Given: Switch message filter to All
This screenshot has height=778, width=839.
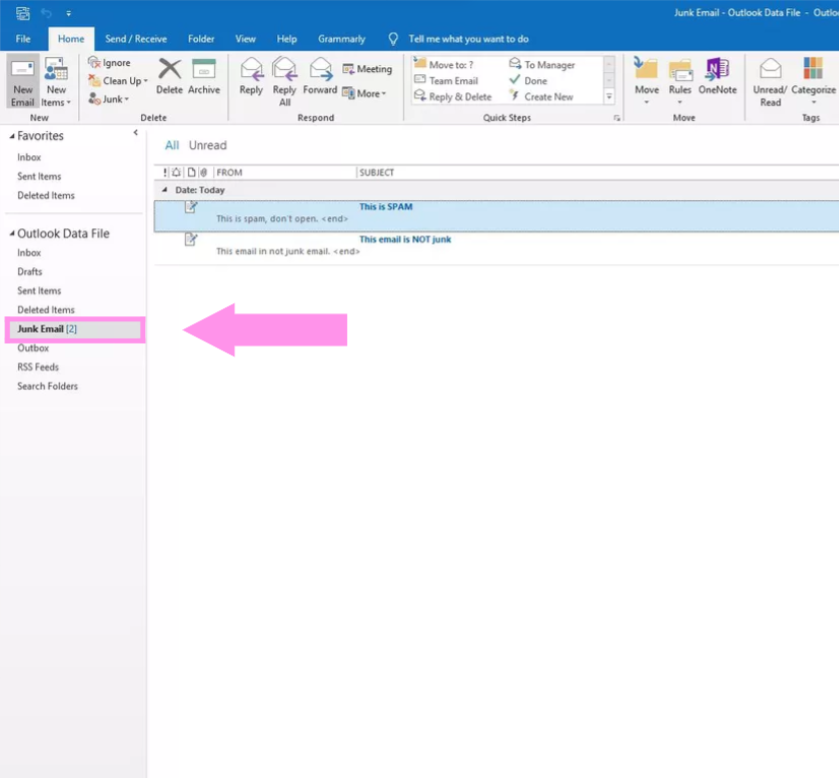Looking at the screenshot, I should 172,145.
